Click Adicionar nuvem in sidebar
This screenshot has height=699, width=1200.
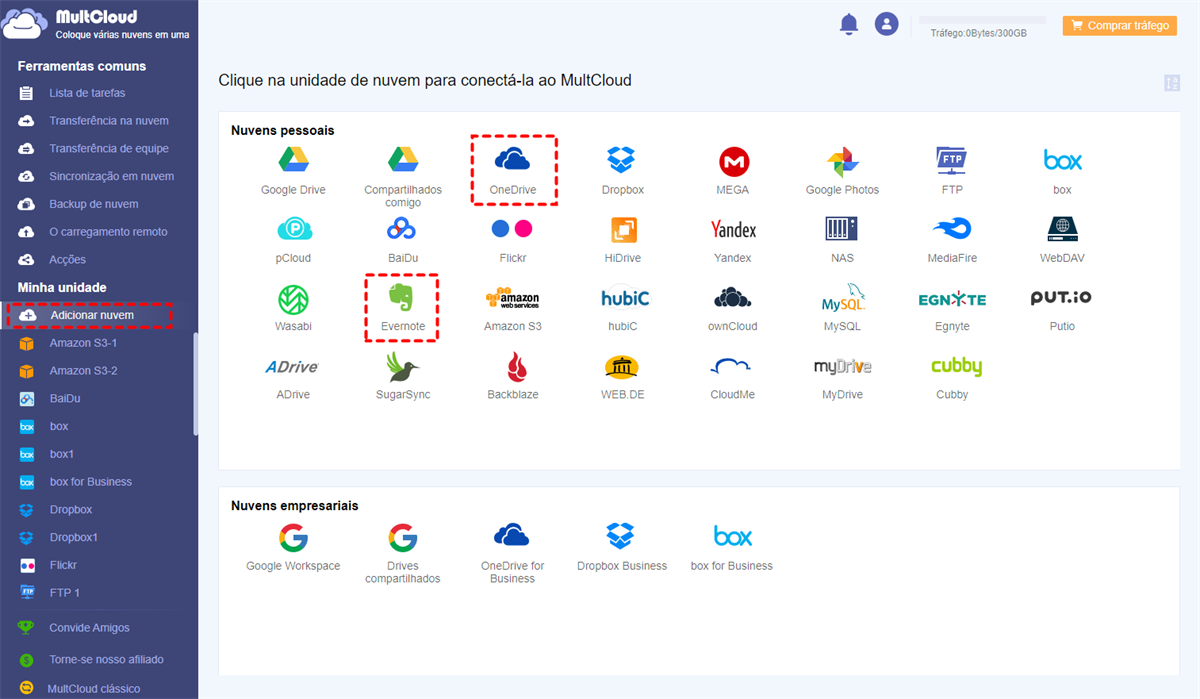[x=90, y=315]
